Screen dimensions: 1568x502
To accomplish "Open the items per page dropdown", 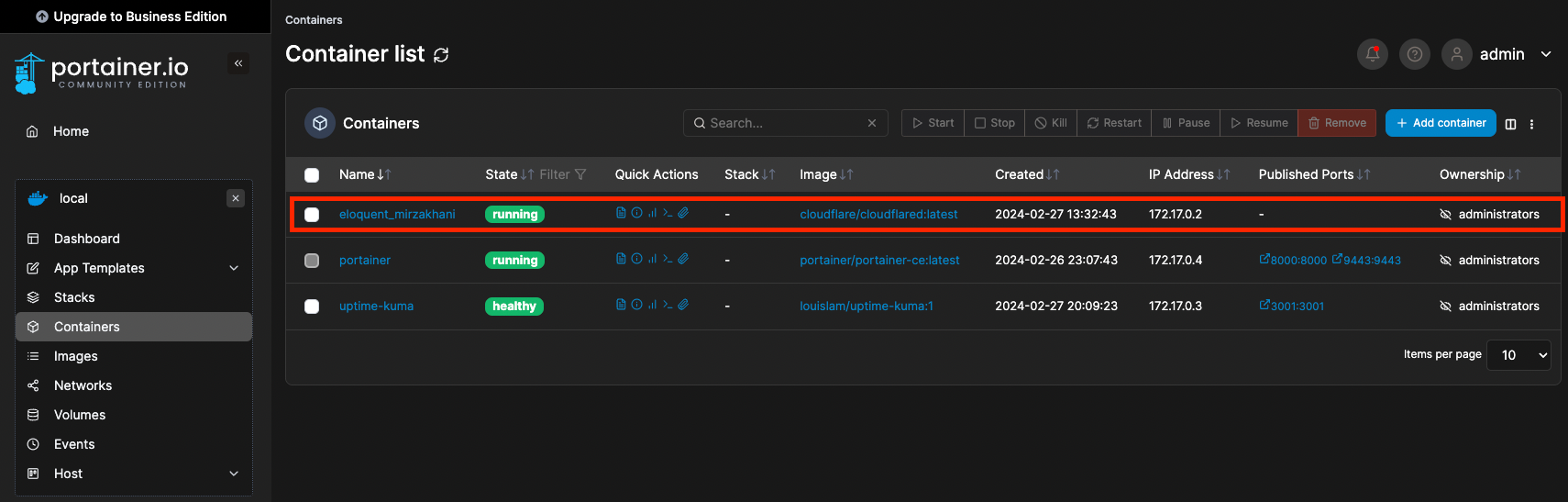I will click(x=1518, y=355).
